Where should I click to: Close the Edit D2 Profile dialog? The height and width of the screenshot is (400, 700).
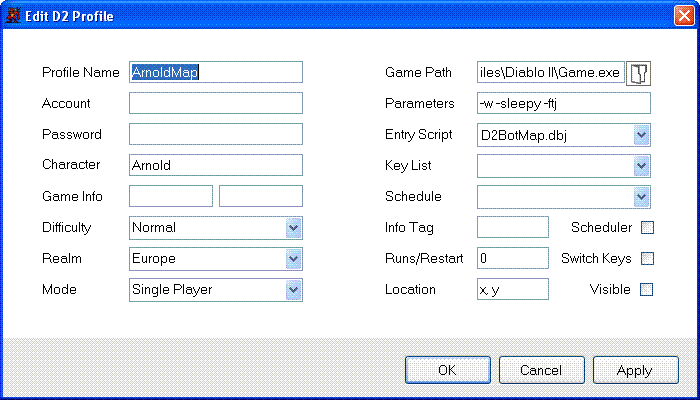tap(684, 17)
